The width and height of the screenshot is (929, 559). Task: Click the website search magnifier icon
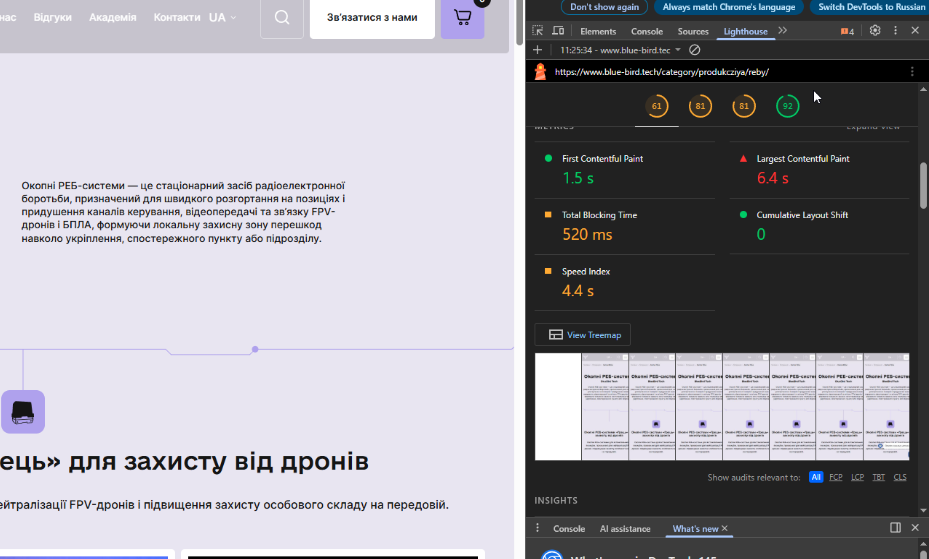tap(282, 17)
